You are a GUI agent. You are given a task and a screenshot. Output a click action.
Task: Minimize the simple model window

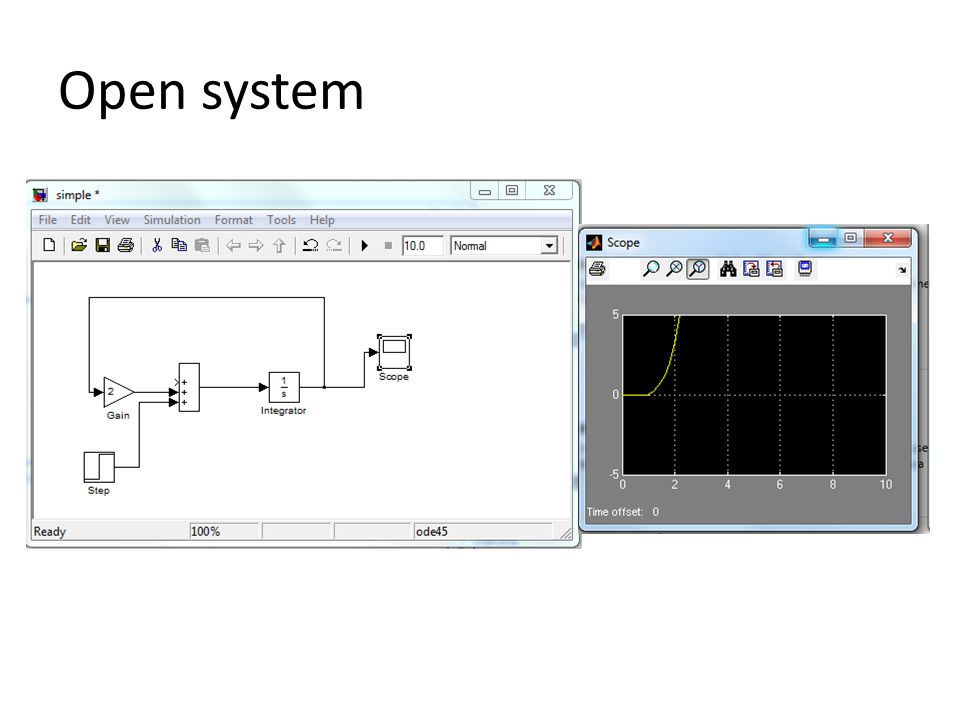pos(485,191)
